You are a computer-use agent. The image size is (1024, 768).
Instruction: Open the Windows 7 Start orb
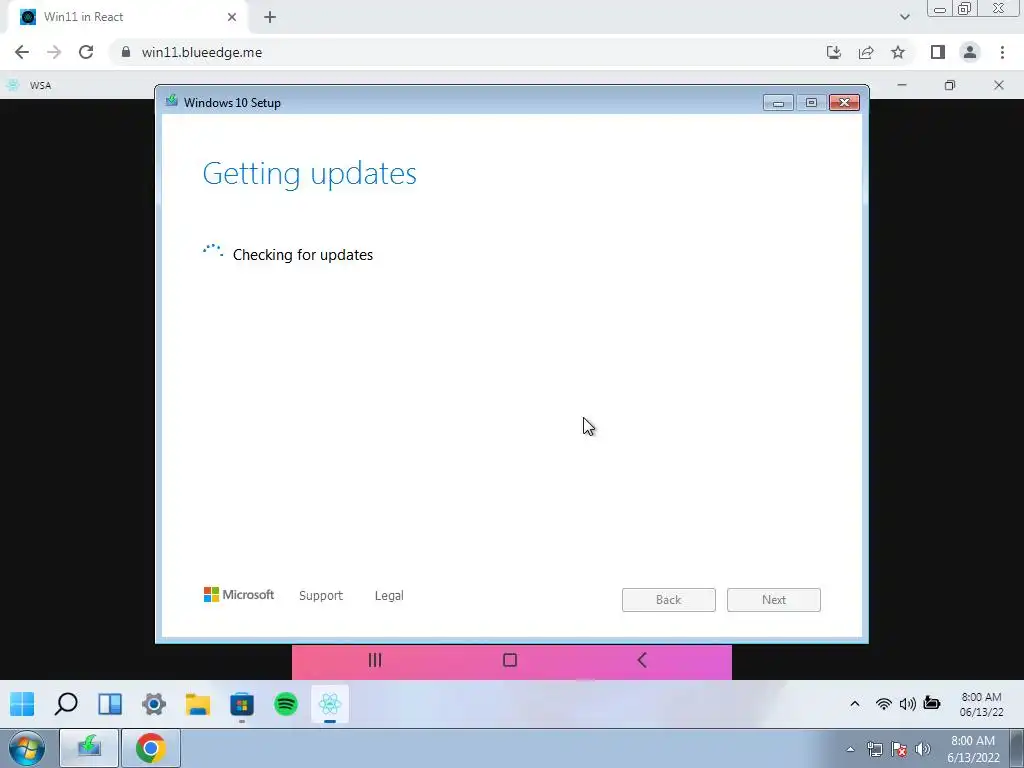pos(27,748)
